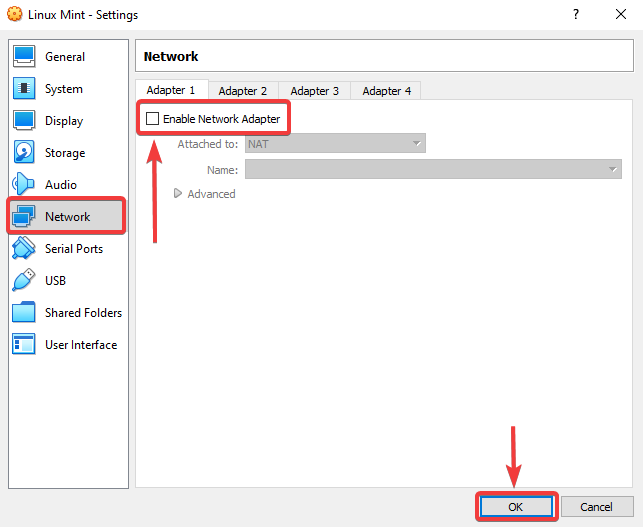Click the question mark help button
This screenshot has width=643, height=527.
pyautogui.click(x=576, y=14)
